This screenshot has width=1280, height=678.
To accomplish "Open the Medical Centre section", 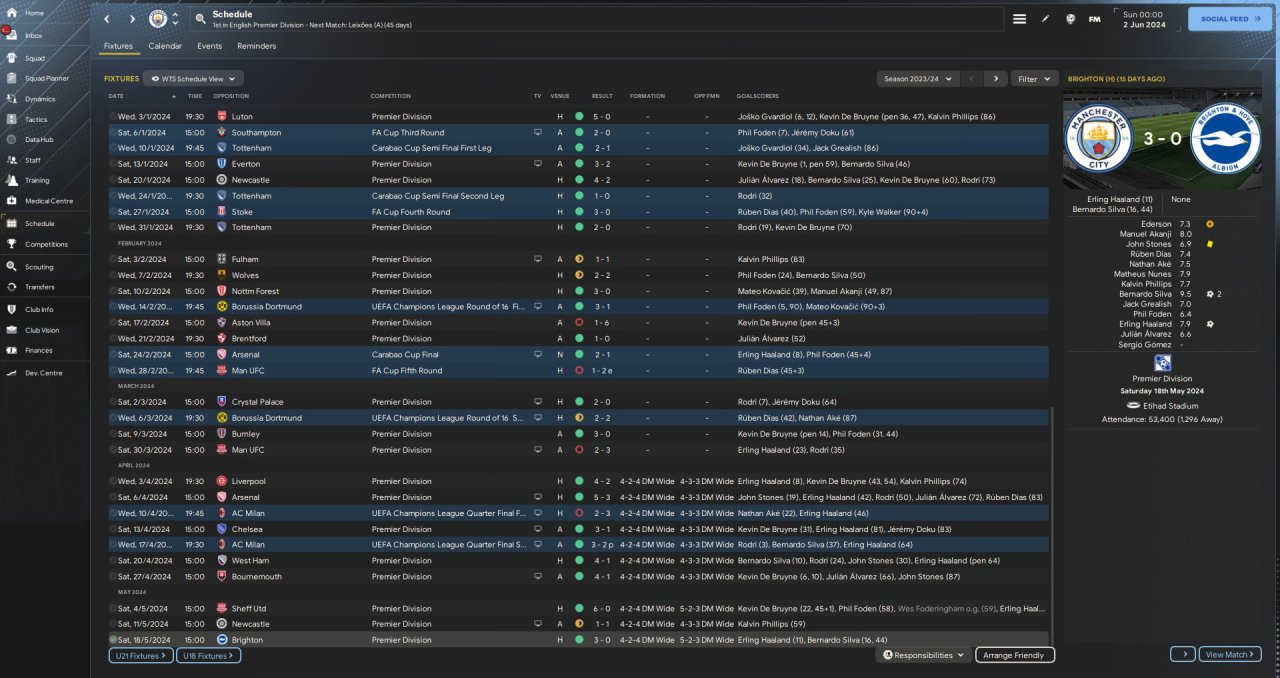I will (48, 201).
